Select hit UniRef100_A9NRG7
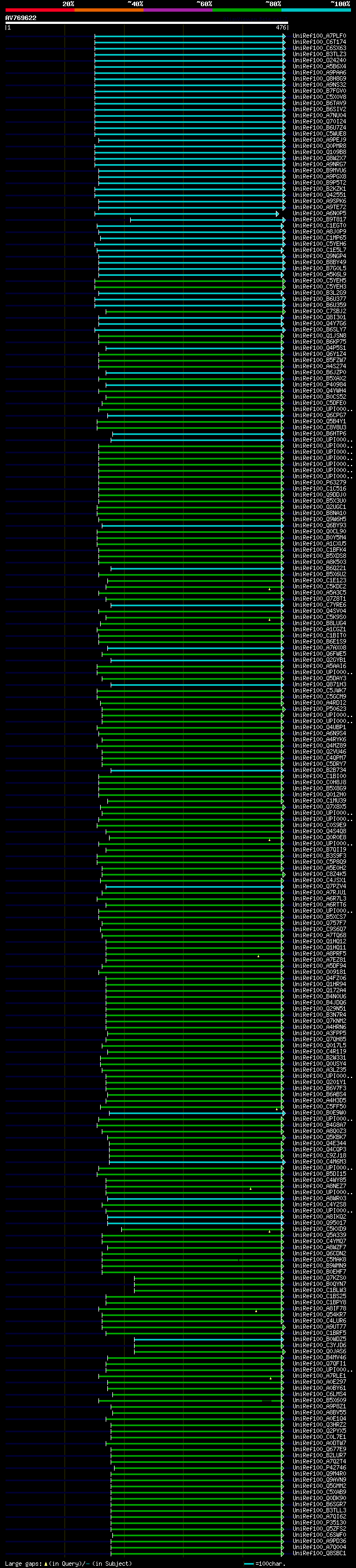Image resolution: width=356 pixels, height=1568 pixels. point(319,164)
